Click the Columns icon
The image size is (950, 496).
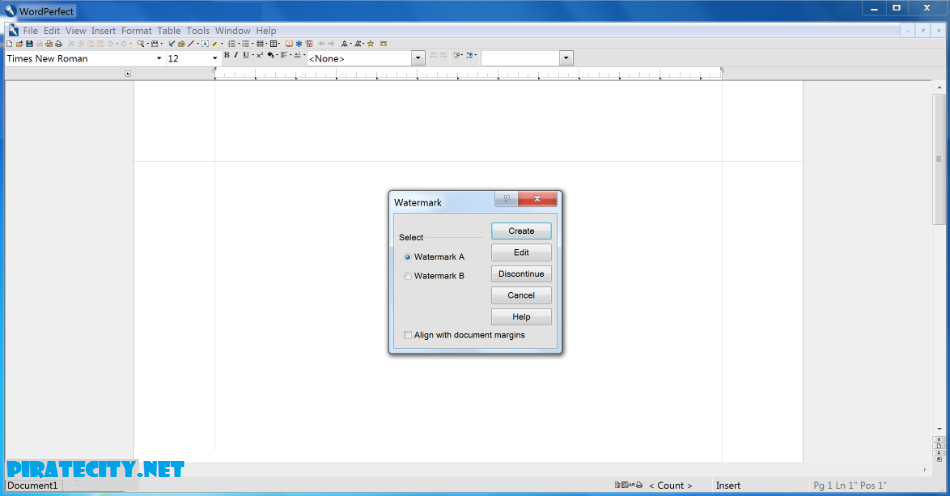click(260, 44)
